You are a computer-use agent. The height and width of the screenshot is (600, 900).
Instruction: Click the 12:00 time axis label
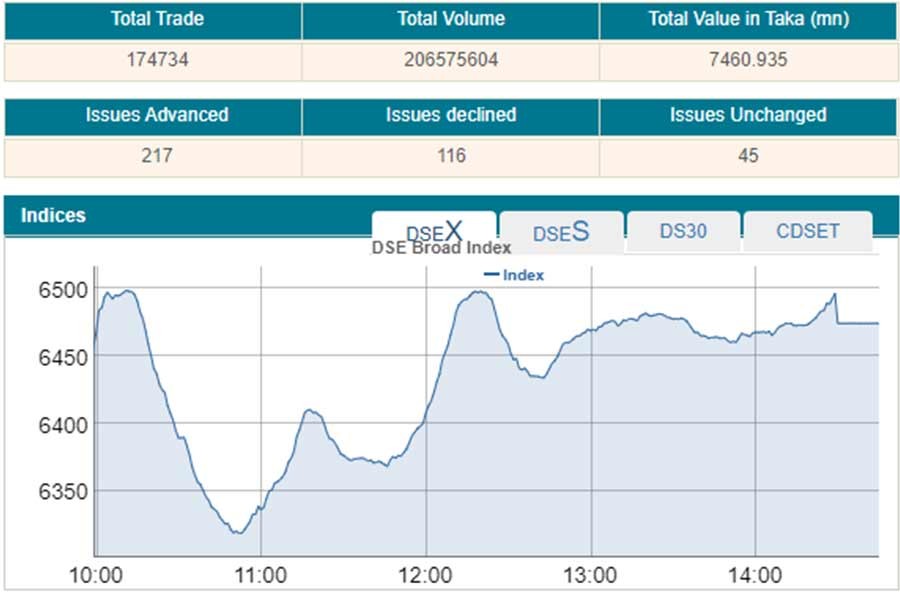tap(427, 575)
